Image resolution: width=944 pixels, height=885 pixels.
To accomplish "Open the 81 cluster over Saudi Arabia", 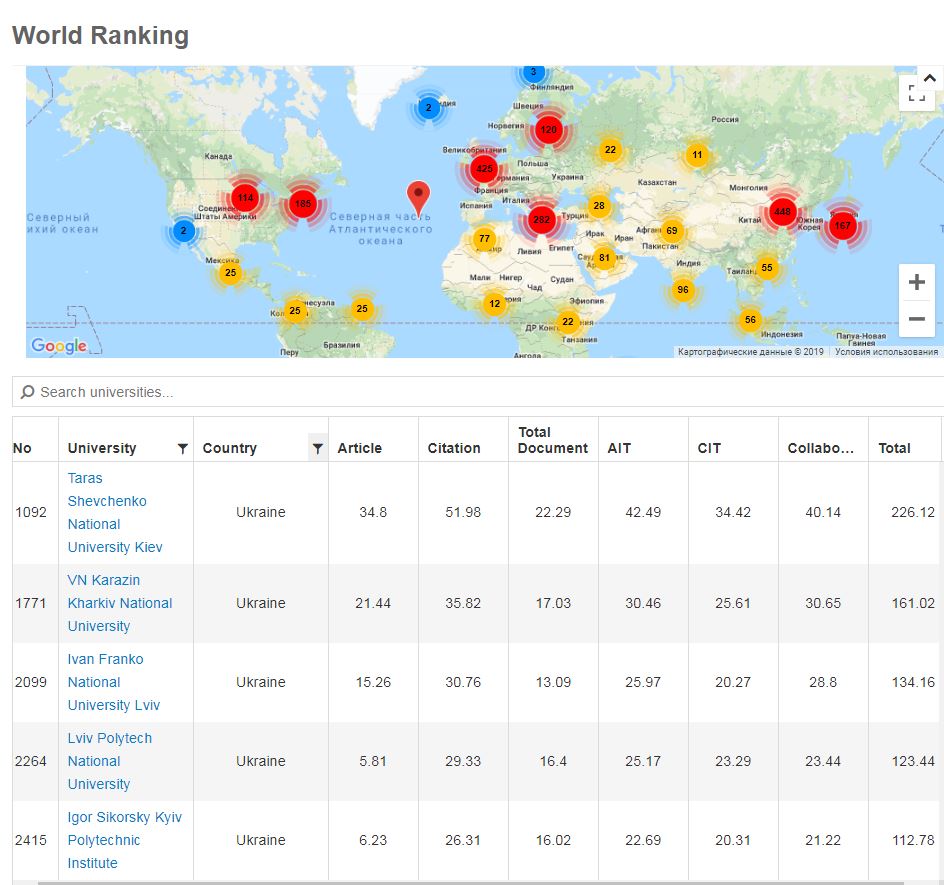I will coord(604,258).
